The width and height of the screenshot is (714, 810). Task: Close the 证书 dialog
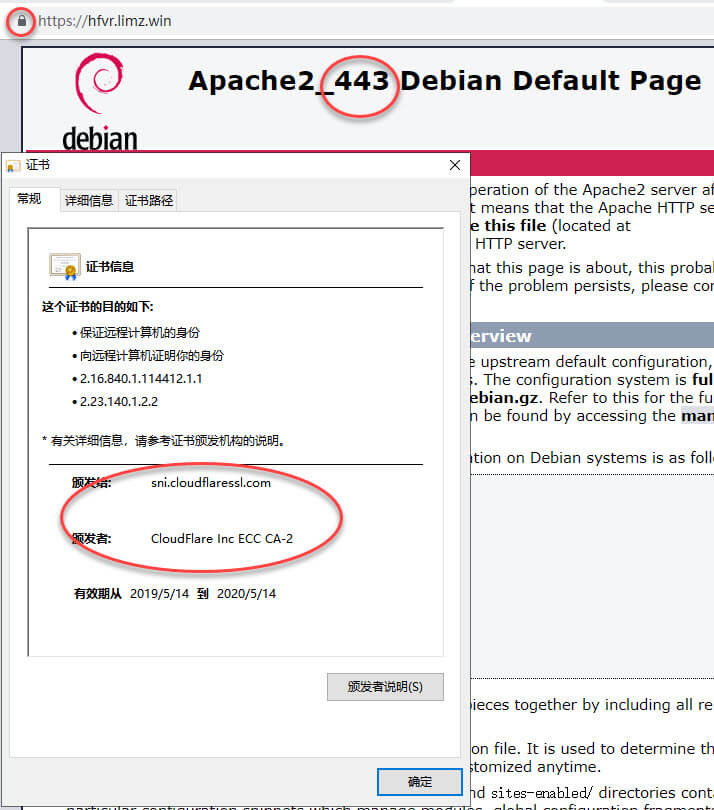click(x=455, y=165)
